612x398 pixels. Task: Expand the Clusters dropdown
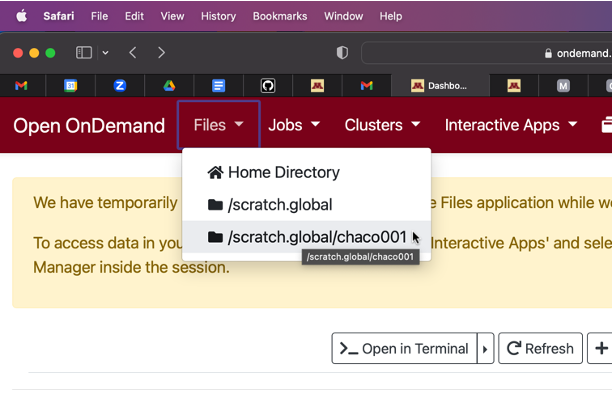(382, 125)
